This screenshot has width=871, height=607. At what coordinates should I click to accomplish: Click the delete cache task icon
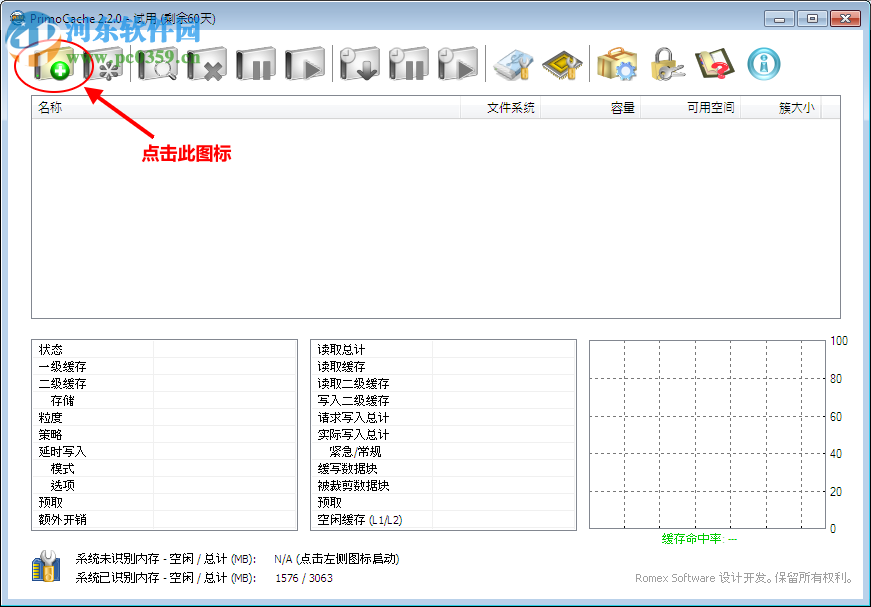pyautogui.click(x=206, y=63)
